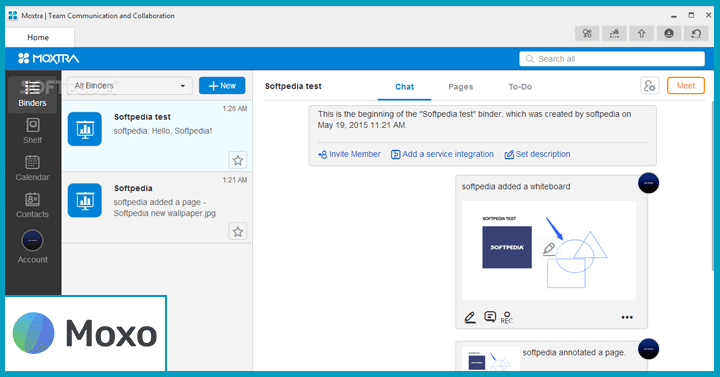Click the comment icon under whiteboard
Image resolution: width=720 pixels, height=377 pixels.
coord(490,316)
